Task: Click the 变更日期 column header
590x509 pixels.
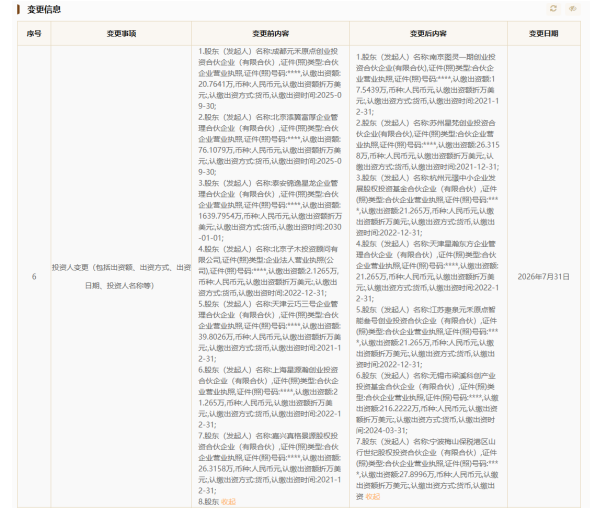Action: click(x=544, y=33)
